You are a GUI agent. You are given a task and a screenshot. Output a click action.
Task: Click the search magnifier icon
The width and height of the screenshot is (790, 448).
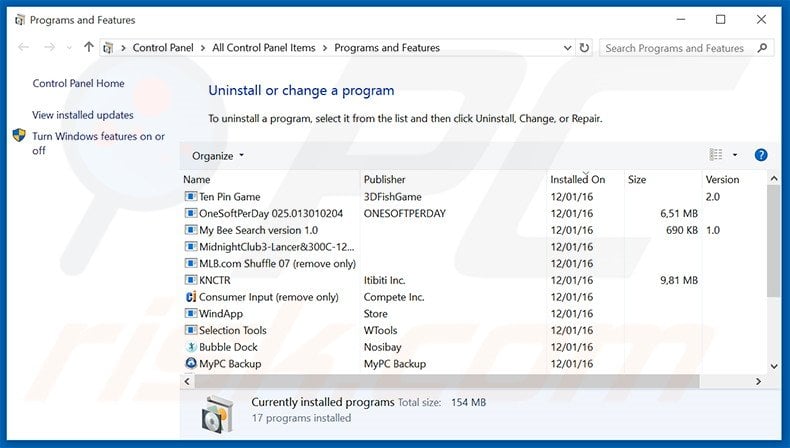coord(762,48)
